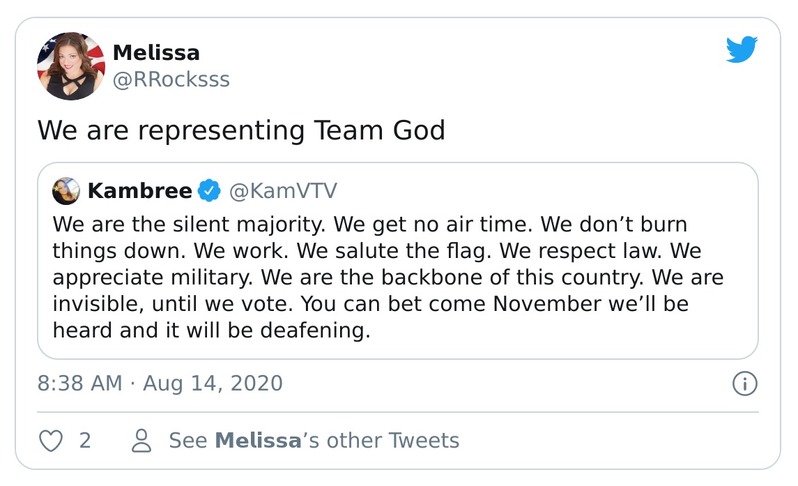
Task: Click the 8:38 AM time
Action: 80,383
